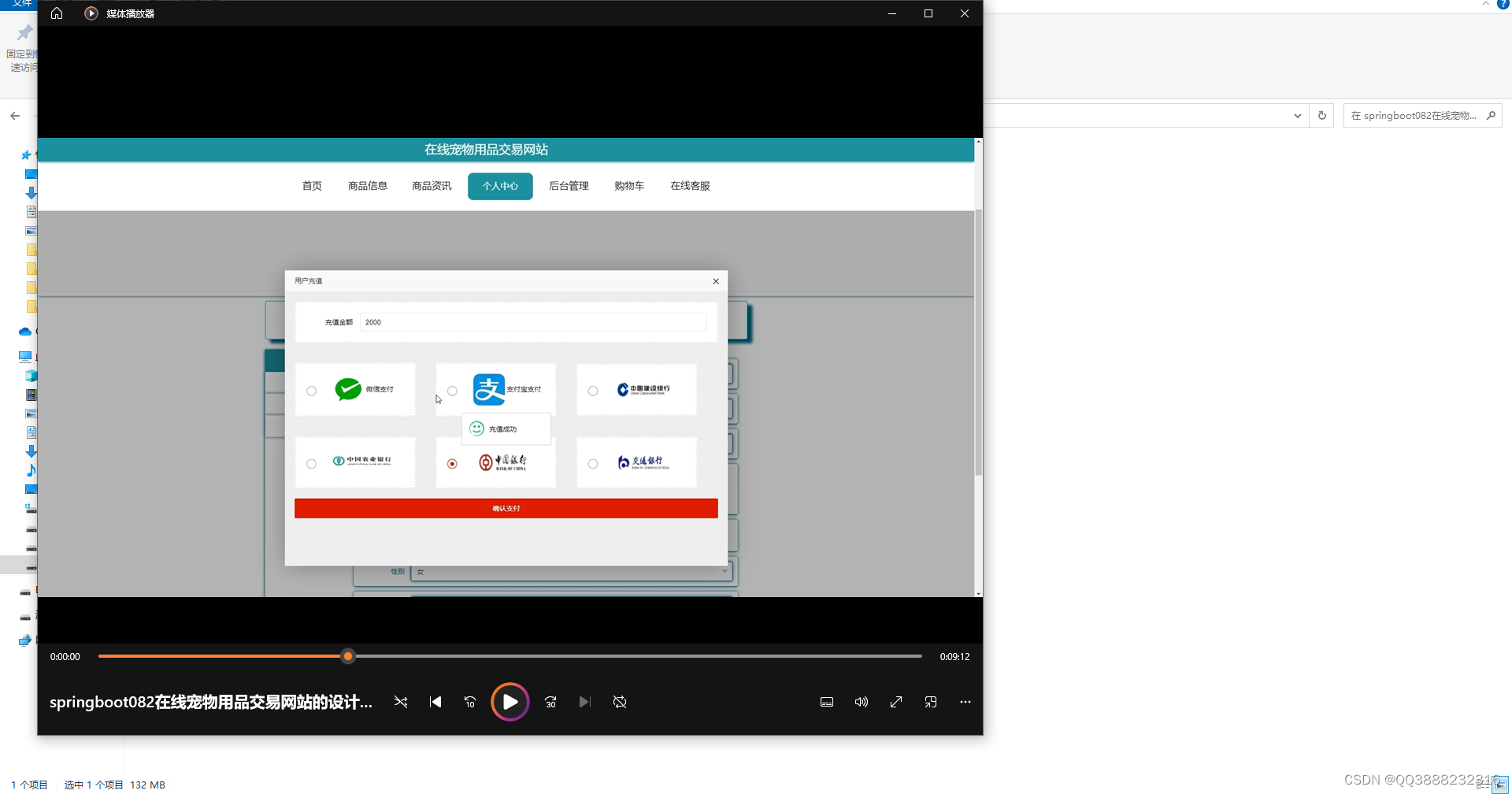Screen dimensions: 1512x794
Task: Select Bank of China radio button
Action: pyautogui.click(x=452, y=464)
